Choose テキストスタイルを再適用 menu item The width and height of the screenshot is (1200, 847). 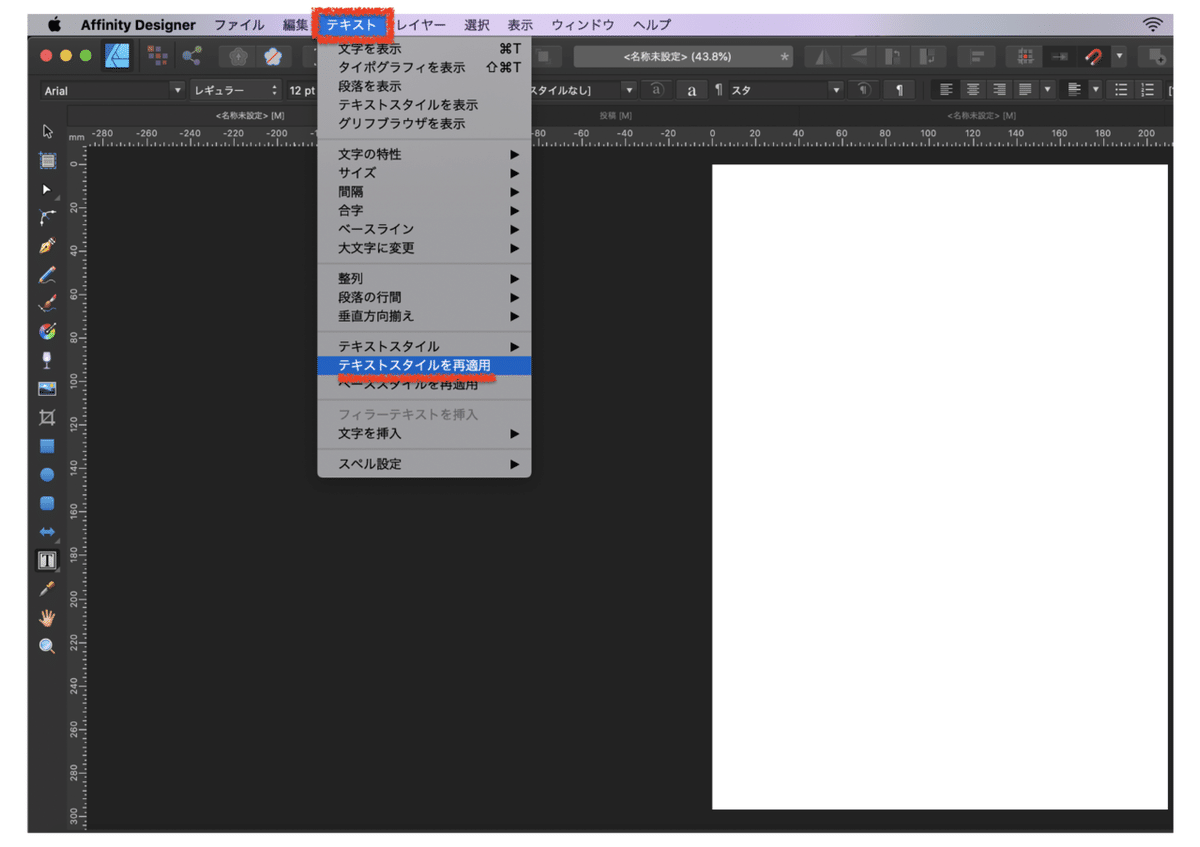point(424,365)
